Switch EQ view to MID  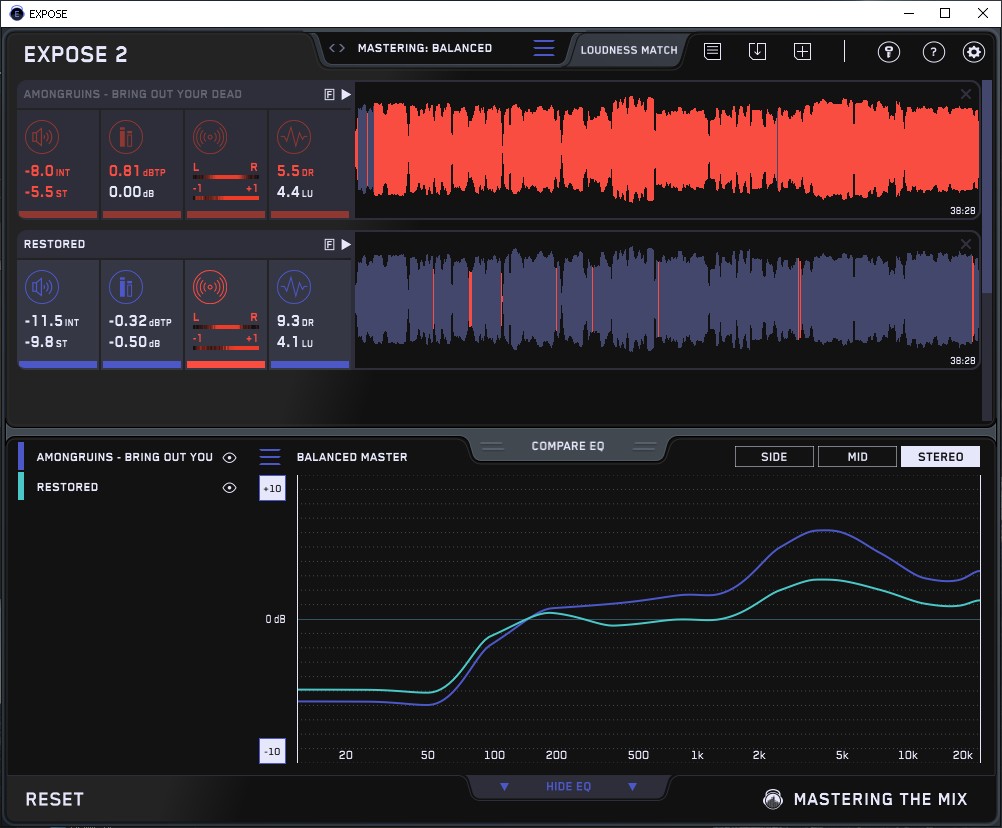[857, 457]
